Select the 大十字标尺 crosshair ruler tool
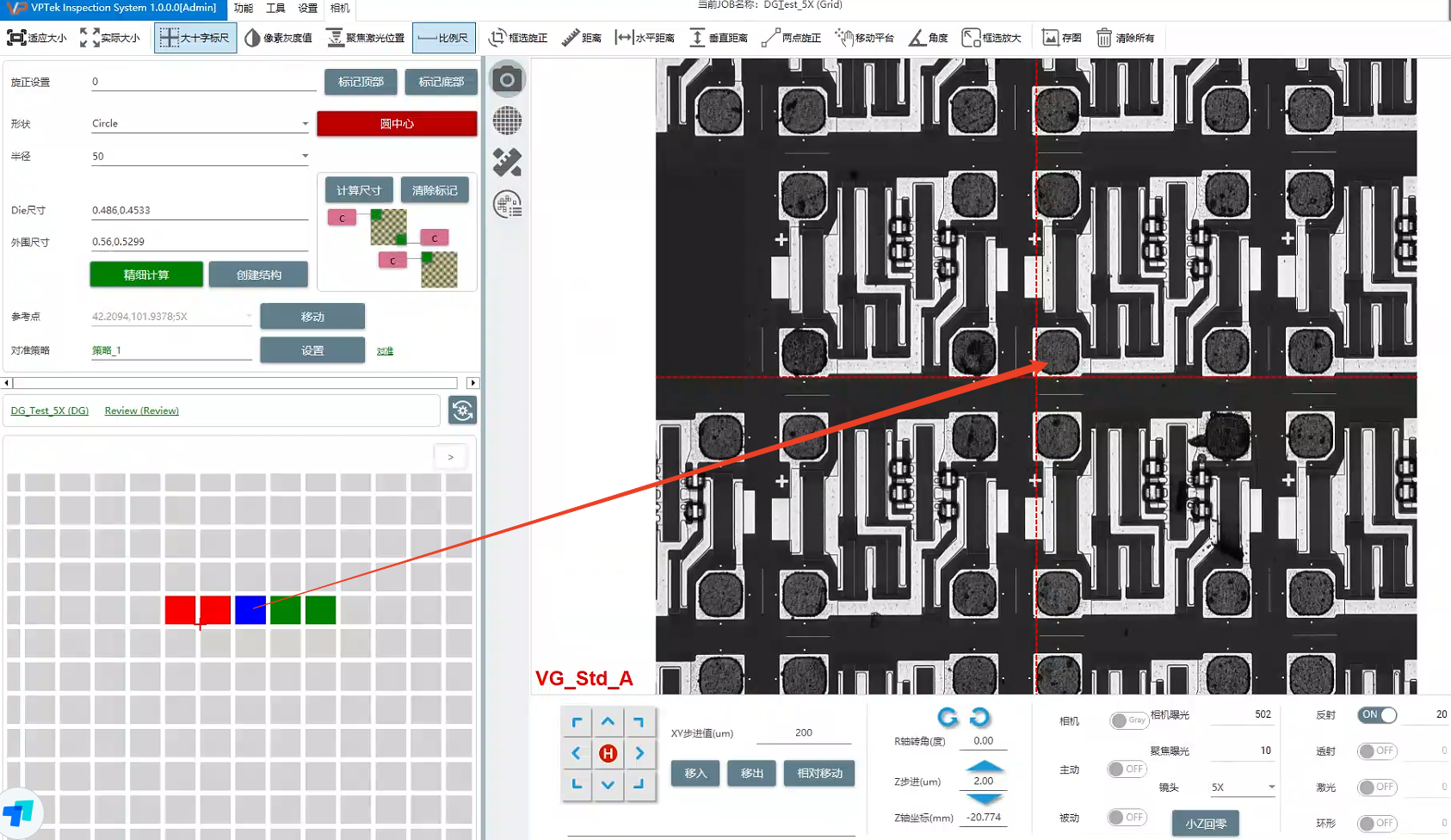Screen dimensions: 1451x840 [195, 38]
